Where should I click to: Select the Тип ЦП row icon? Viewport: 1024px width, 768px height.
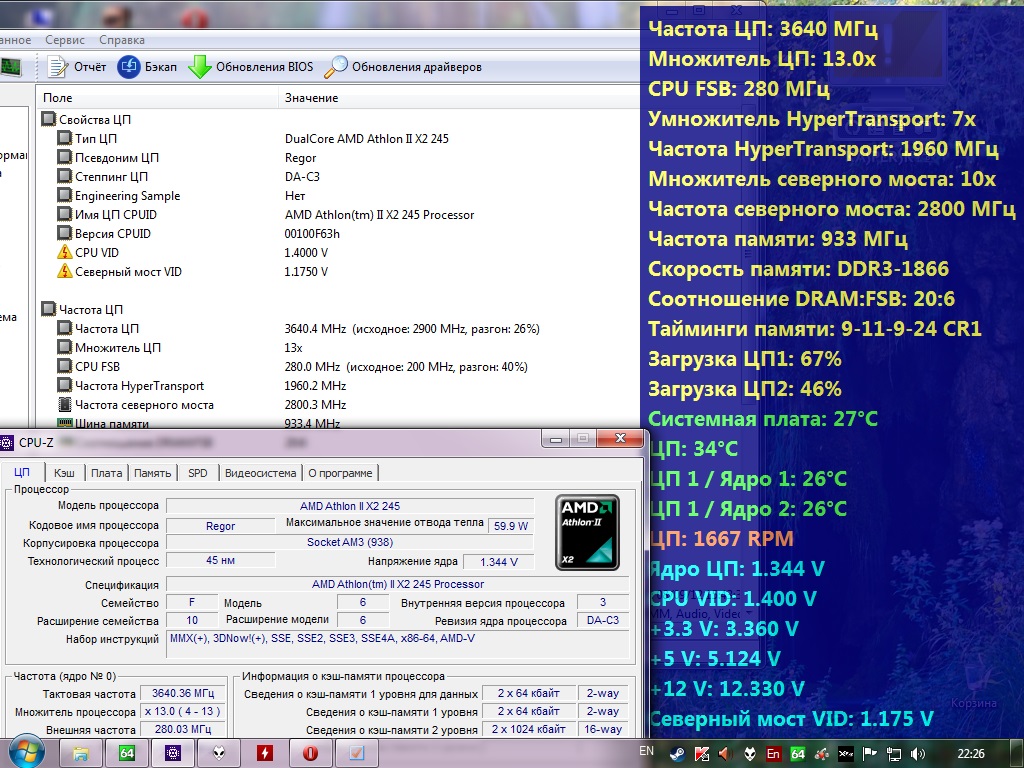point(64,138)
